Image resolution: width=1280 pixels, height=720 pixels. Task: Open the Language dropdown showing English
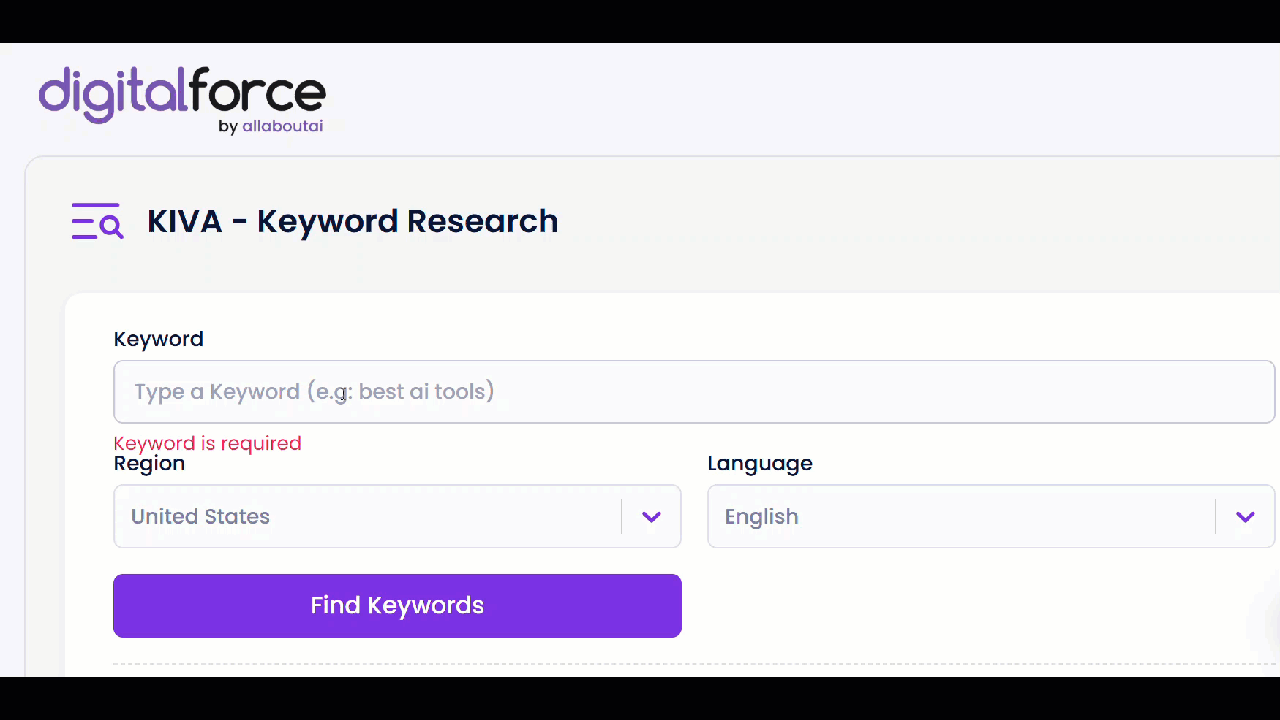(x=960, y=517)
